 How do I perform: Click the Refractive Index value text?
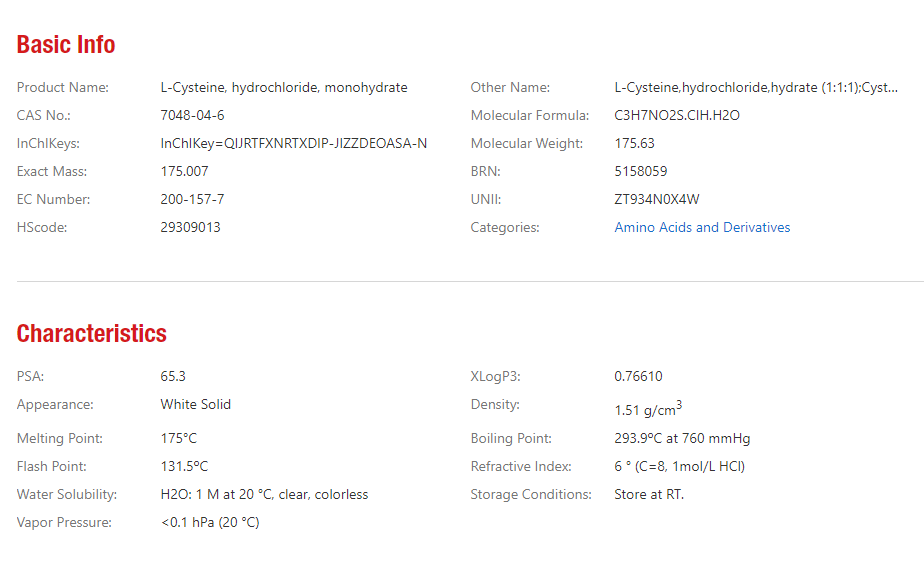679,467
